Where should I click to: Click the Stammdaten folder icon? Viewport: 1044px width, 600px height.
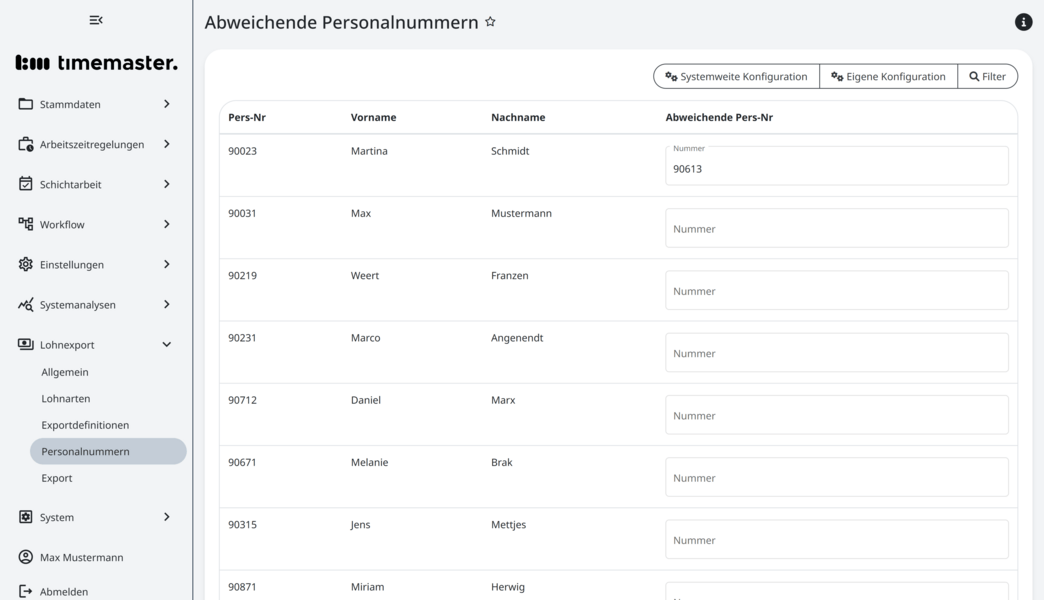click(26, 104)
